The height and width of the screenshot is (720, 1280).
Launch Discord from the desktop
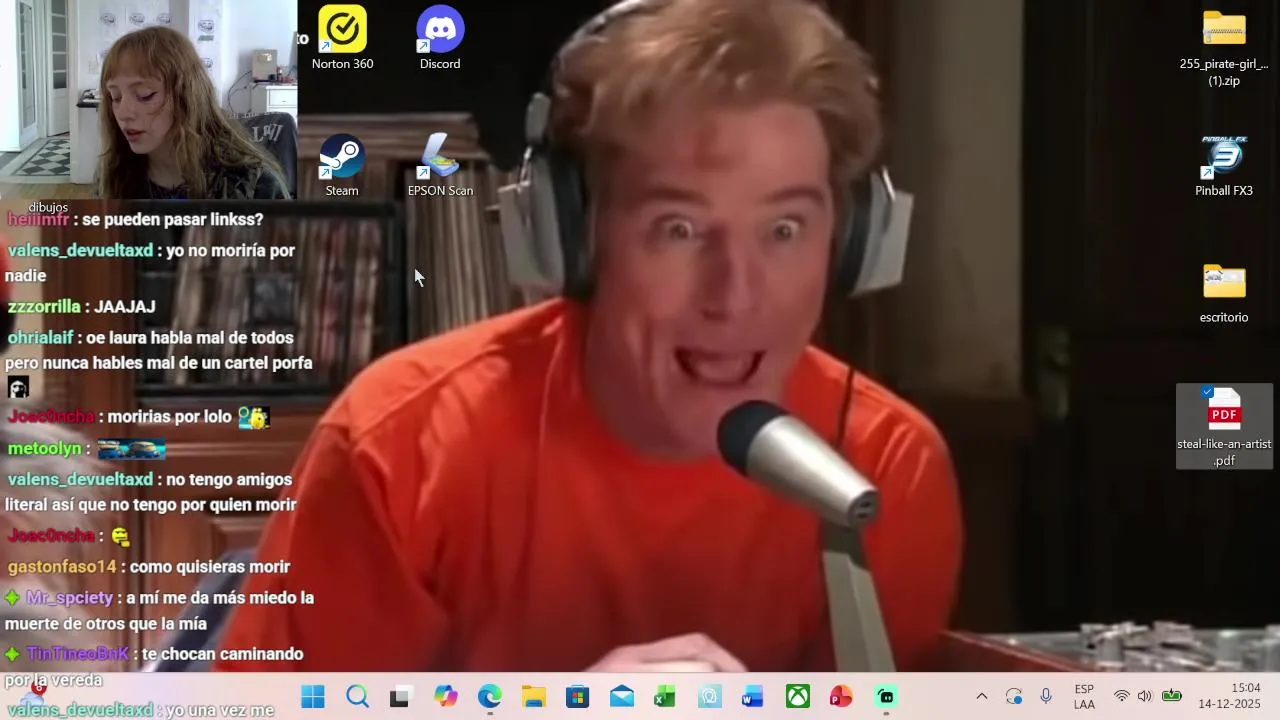[x=440, y=38]
